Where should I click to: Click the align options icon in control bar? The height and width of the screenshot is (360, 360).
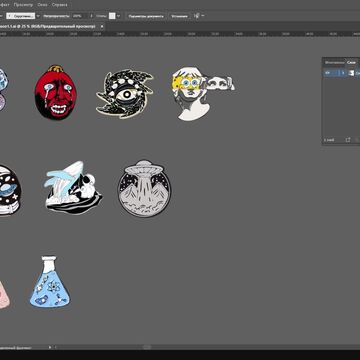point(197,16)
